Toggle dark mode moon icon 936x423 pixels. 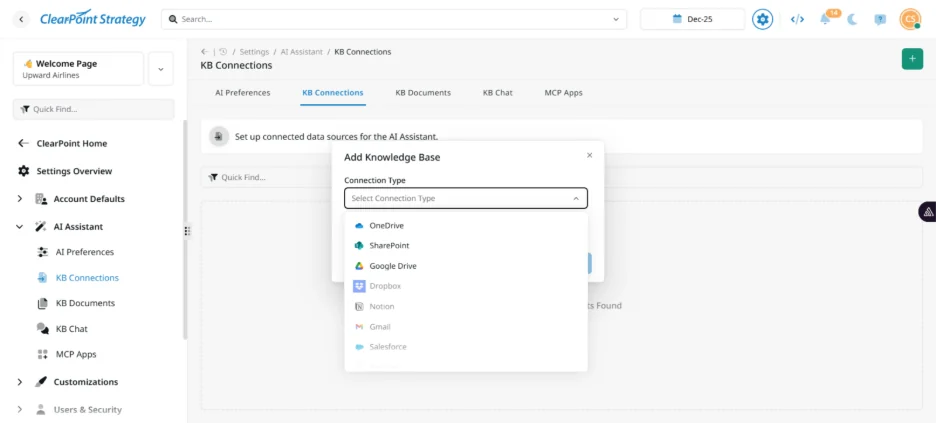coord(852,19)
